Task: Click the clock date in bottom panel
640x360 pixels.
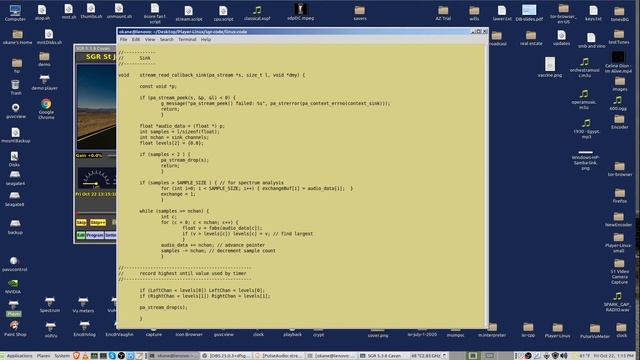Action: point(614,356)
